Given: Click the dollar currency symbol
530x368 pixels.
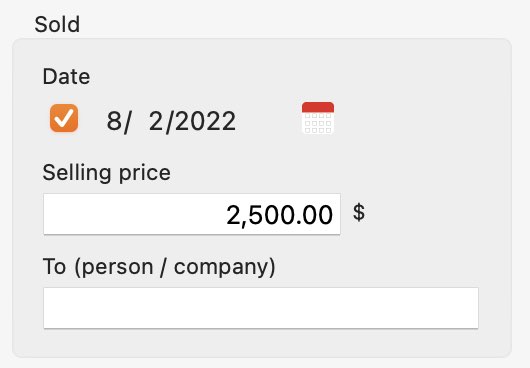Looking at the screenshot, I should (x=359, y=213).
